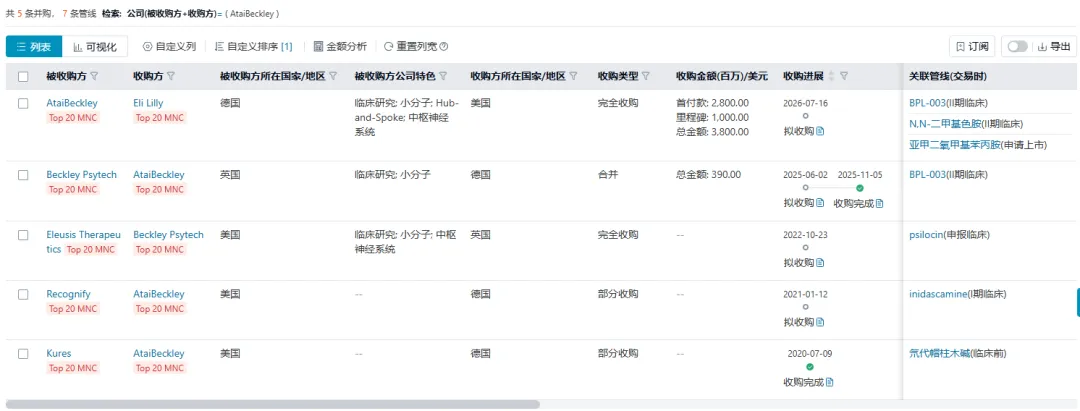The image size is (1080, 411).
Task: Check the Eleusis Therapeutics row checkbox
Action: [23, 235]
